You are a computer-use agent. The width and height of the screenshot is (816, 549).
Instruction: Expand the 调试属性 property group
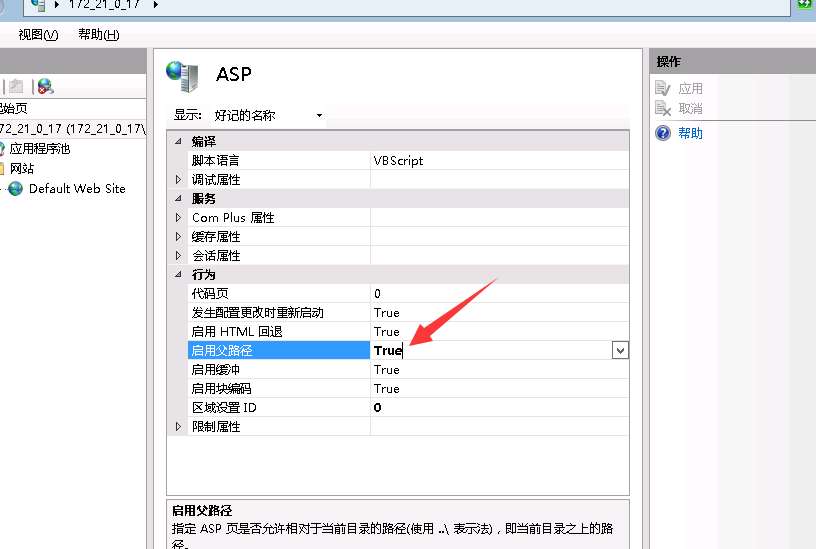tap(179, 180)
